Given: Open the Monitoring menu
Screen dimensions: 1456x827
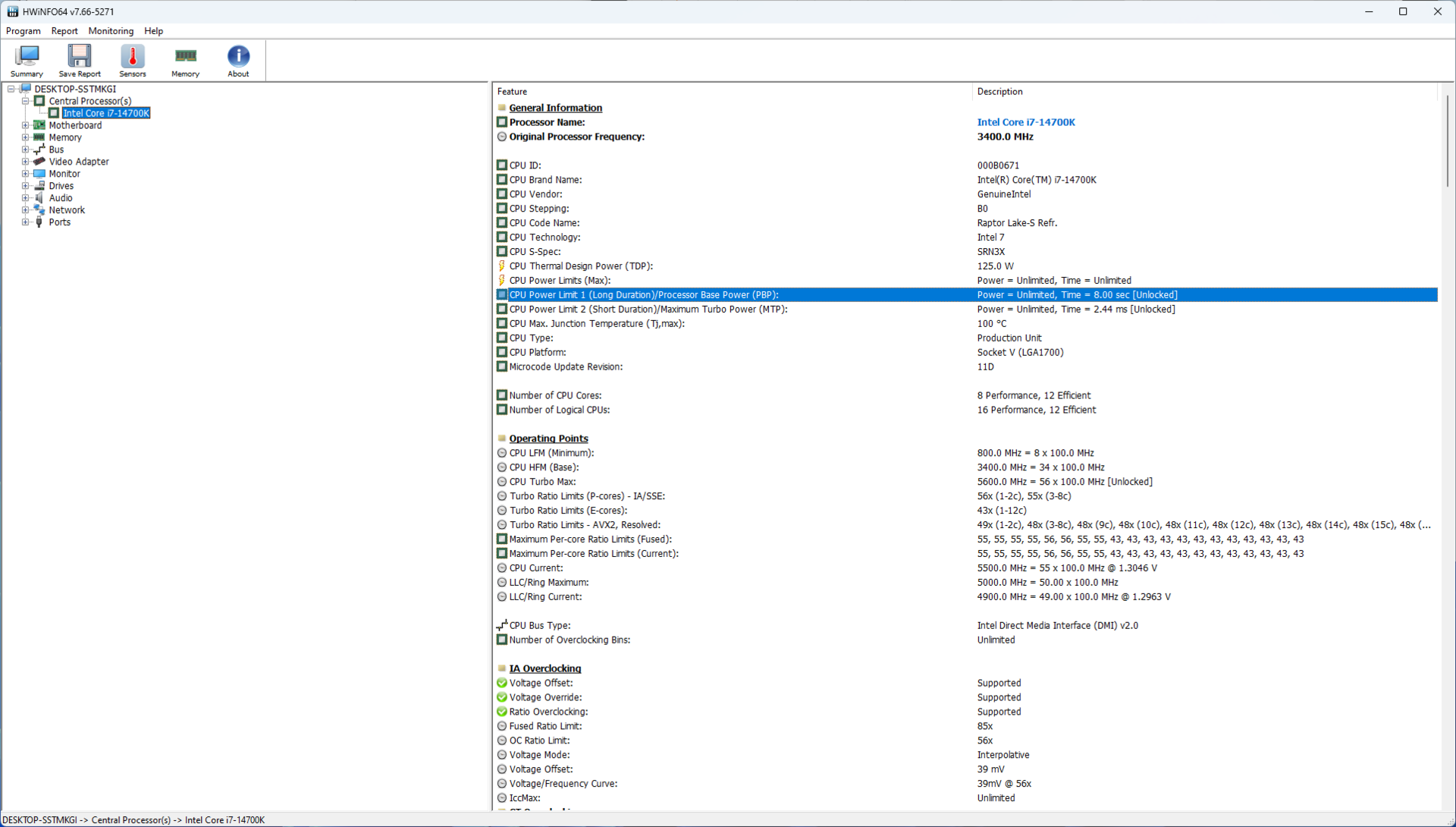Looking at the screenshot, I should click(x=111, y=31).
